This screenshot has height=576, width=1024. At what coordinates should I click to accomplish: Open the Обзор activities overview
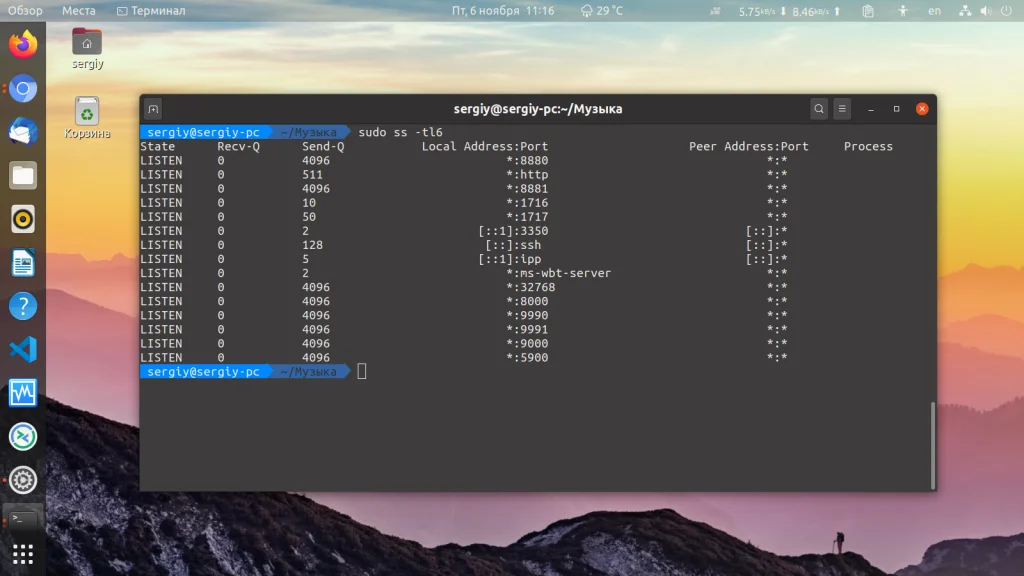coord(26,11)
